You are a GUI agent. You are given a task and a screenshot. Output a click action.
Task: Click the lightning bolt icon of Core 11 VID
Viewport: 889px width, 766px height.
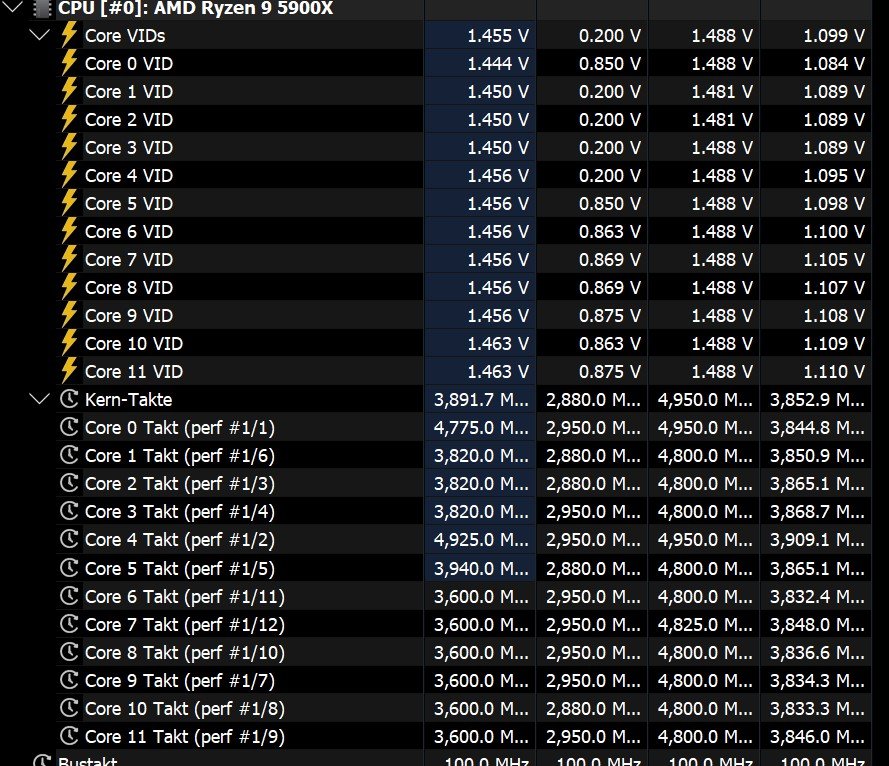tap(69, 371)
